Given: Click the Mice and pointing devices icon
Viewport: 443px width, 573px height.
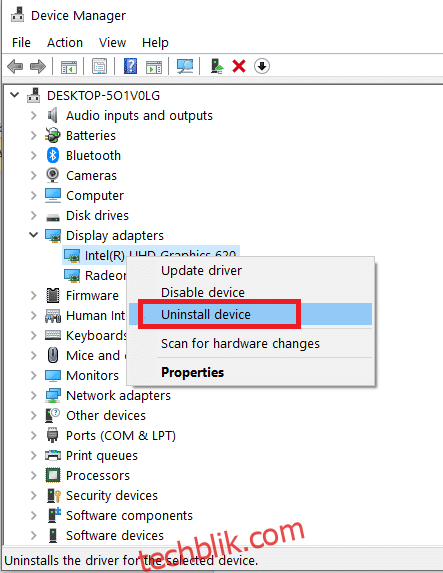Looking at the screenshot, I should click(53, 355).
